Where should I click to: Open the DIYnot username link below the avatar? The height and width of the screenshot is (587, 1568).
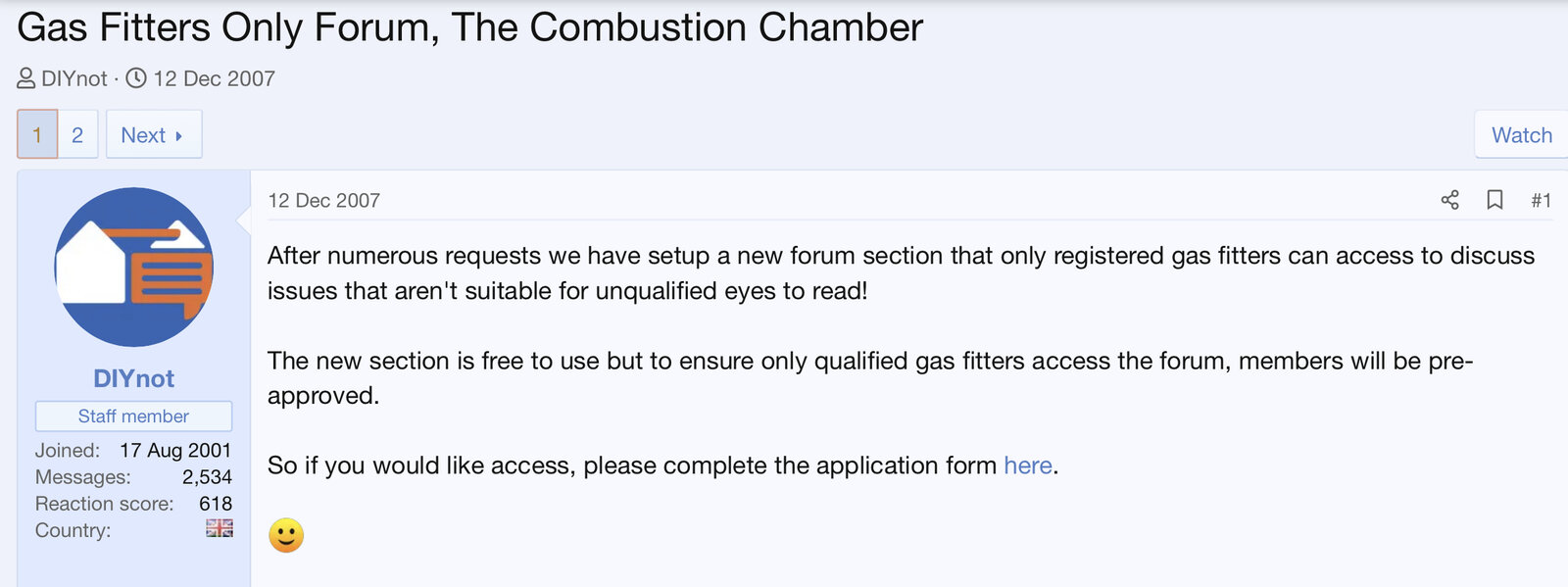point(133,378)
